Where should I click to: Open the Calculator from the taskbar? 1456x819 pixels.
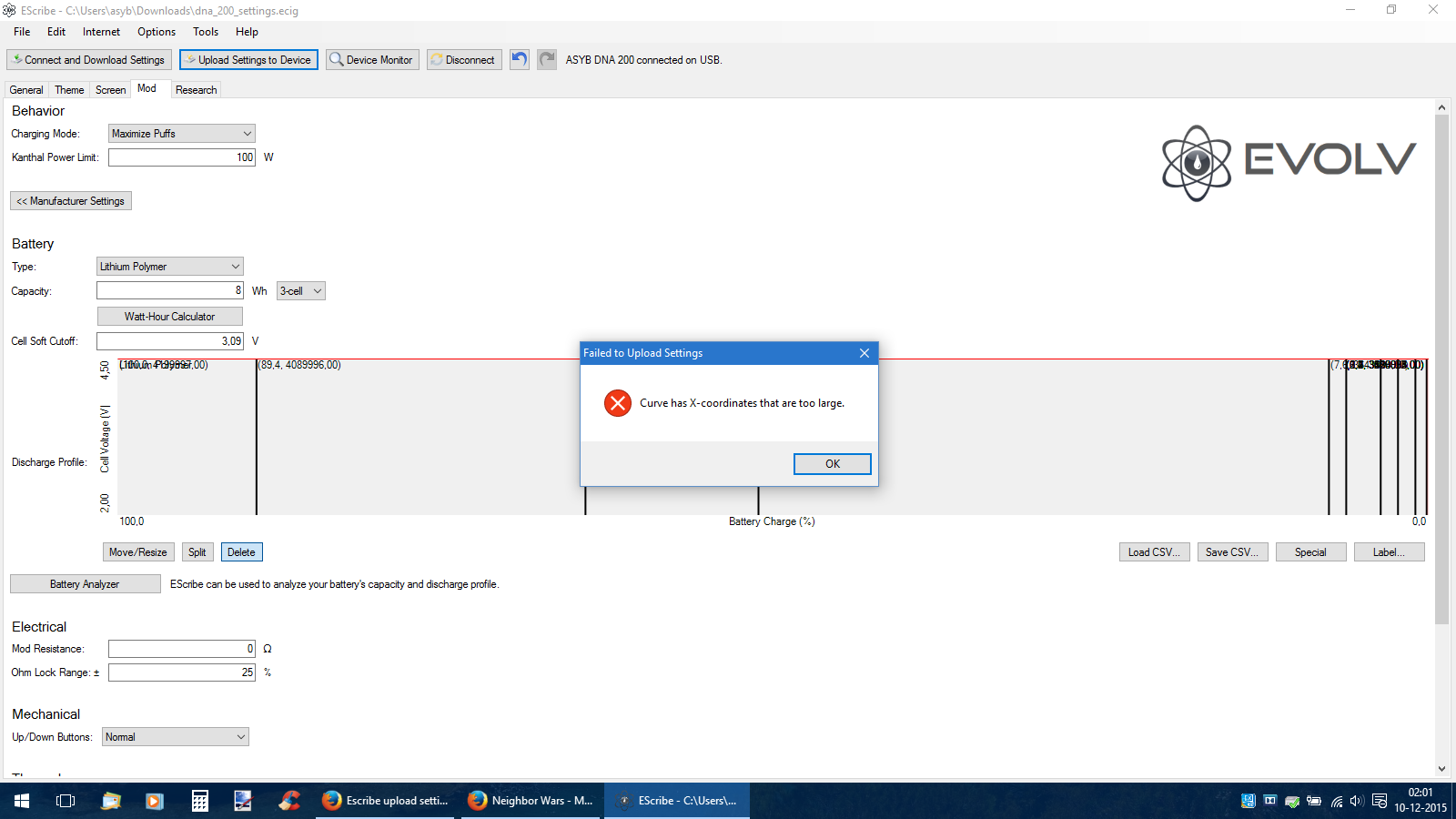(x=199, y=801)
